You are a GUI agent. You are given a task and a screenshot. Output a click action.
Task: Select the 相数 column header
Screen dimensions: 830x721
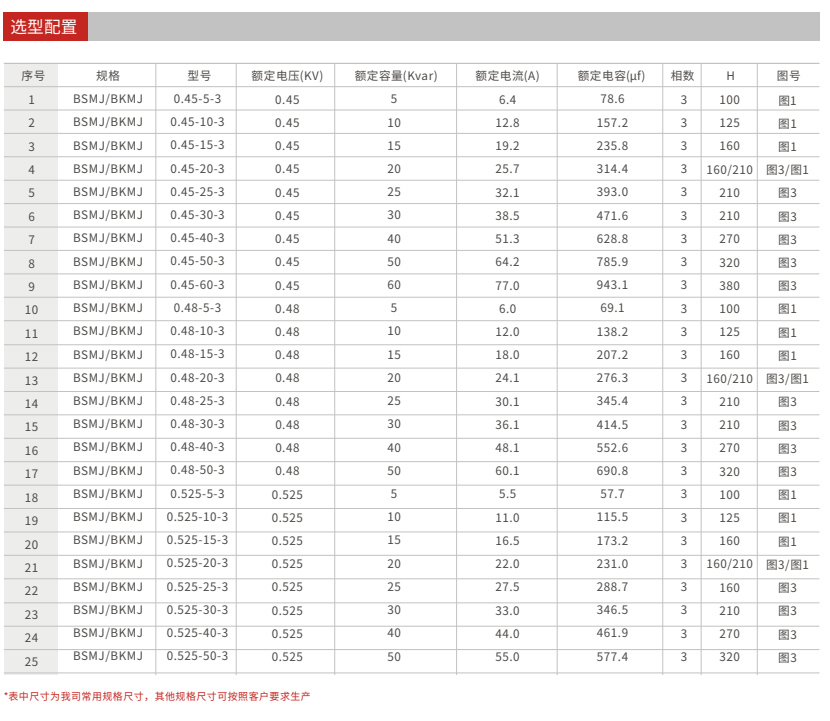[x=683, y=76]
